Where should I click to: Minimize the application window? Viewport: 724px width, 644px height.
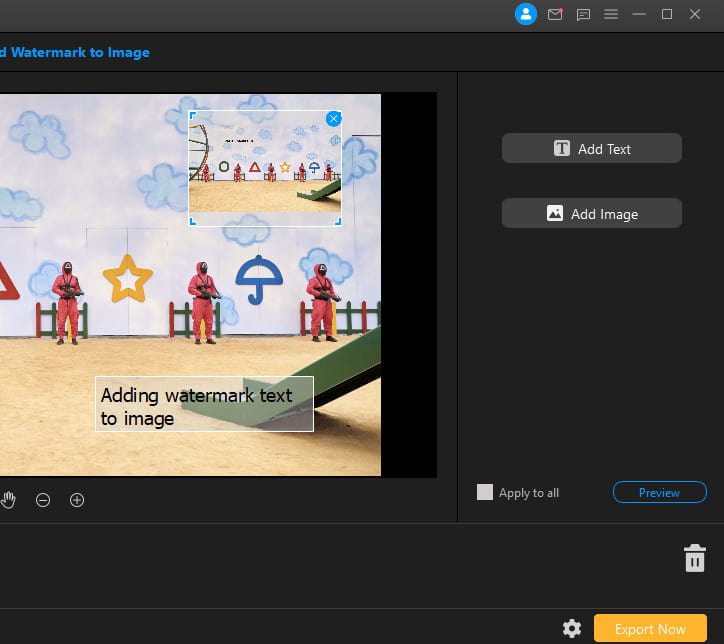click(x=639, y=14)
